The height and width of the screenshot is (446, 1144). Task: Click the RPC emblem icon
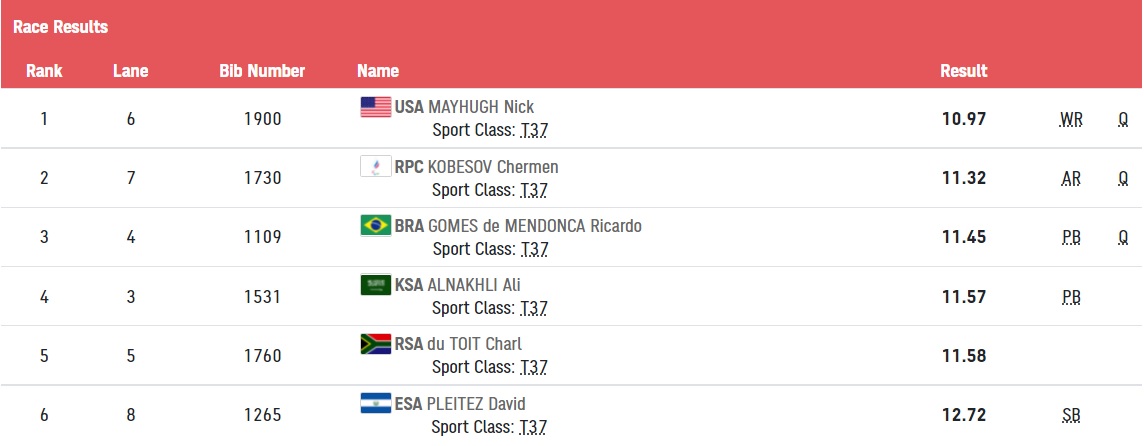point(376,166)
